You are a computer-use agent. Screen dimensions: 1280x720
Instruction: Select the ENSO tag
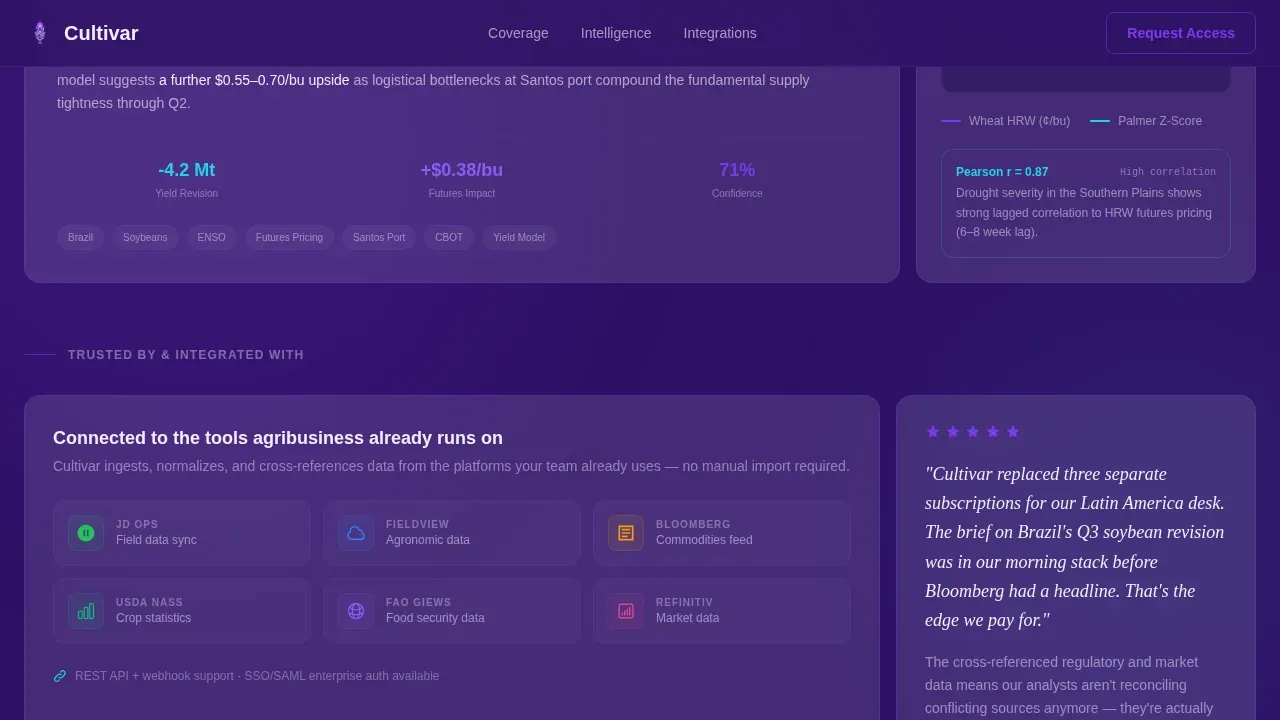click(212, 237)
